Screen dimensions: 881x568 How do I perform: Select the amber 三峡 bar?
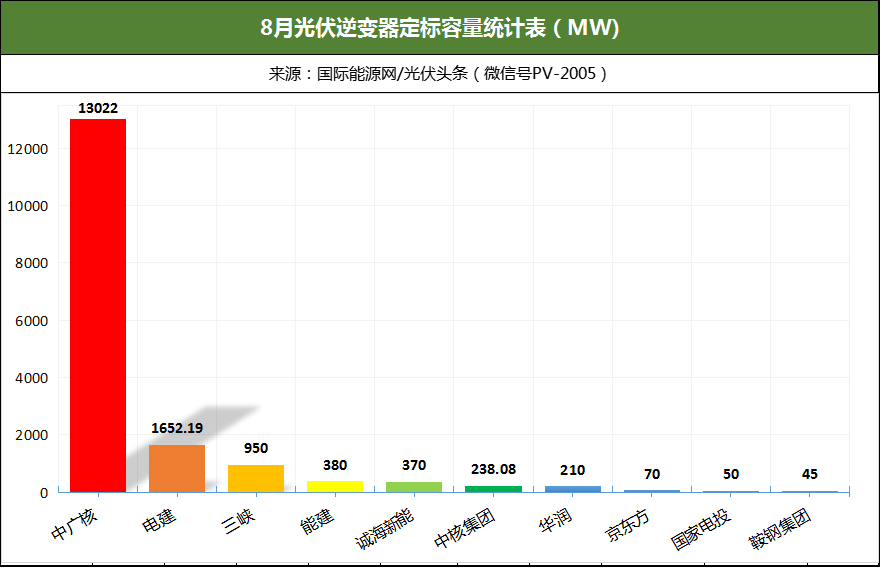tap(256, 479)
